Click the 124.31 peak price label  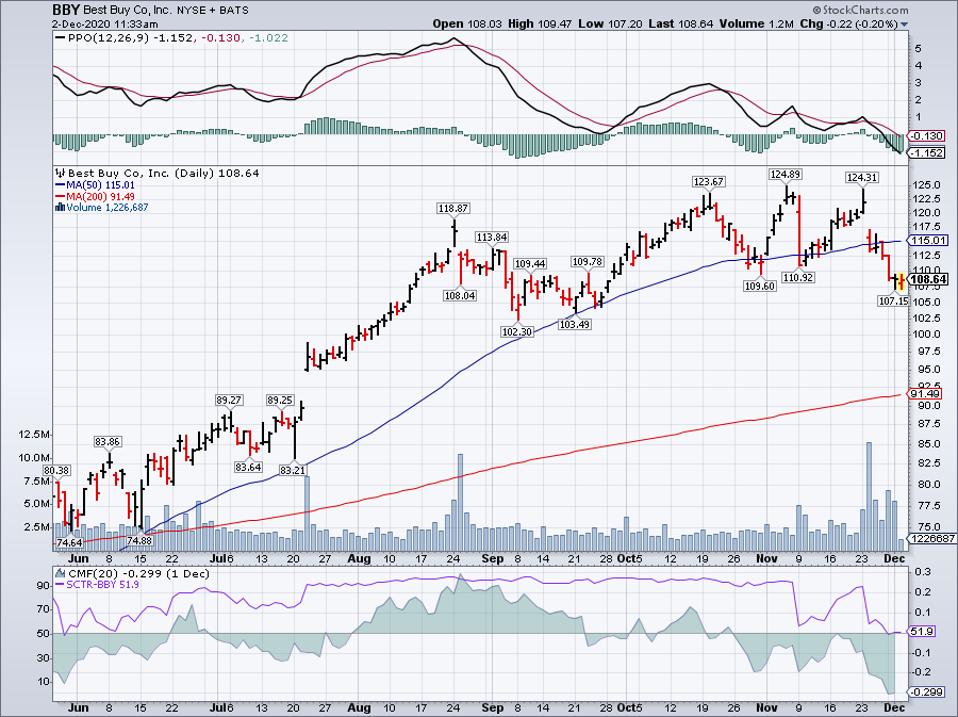pyautogui.click(x=862, y=178)
